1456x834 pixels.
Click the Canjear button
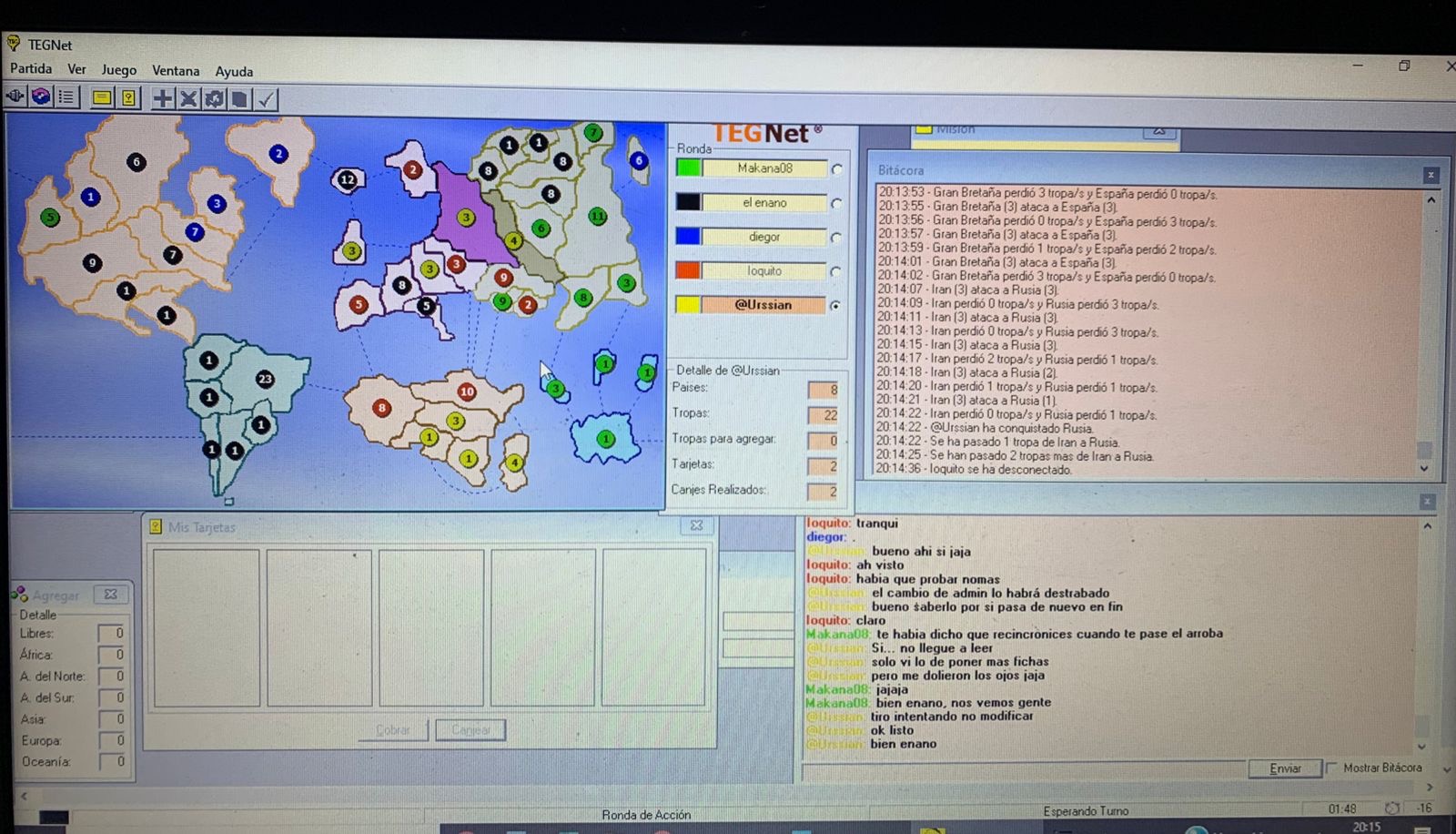(x=470, y=729)
